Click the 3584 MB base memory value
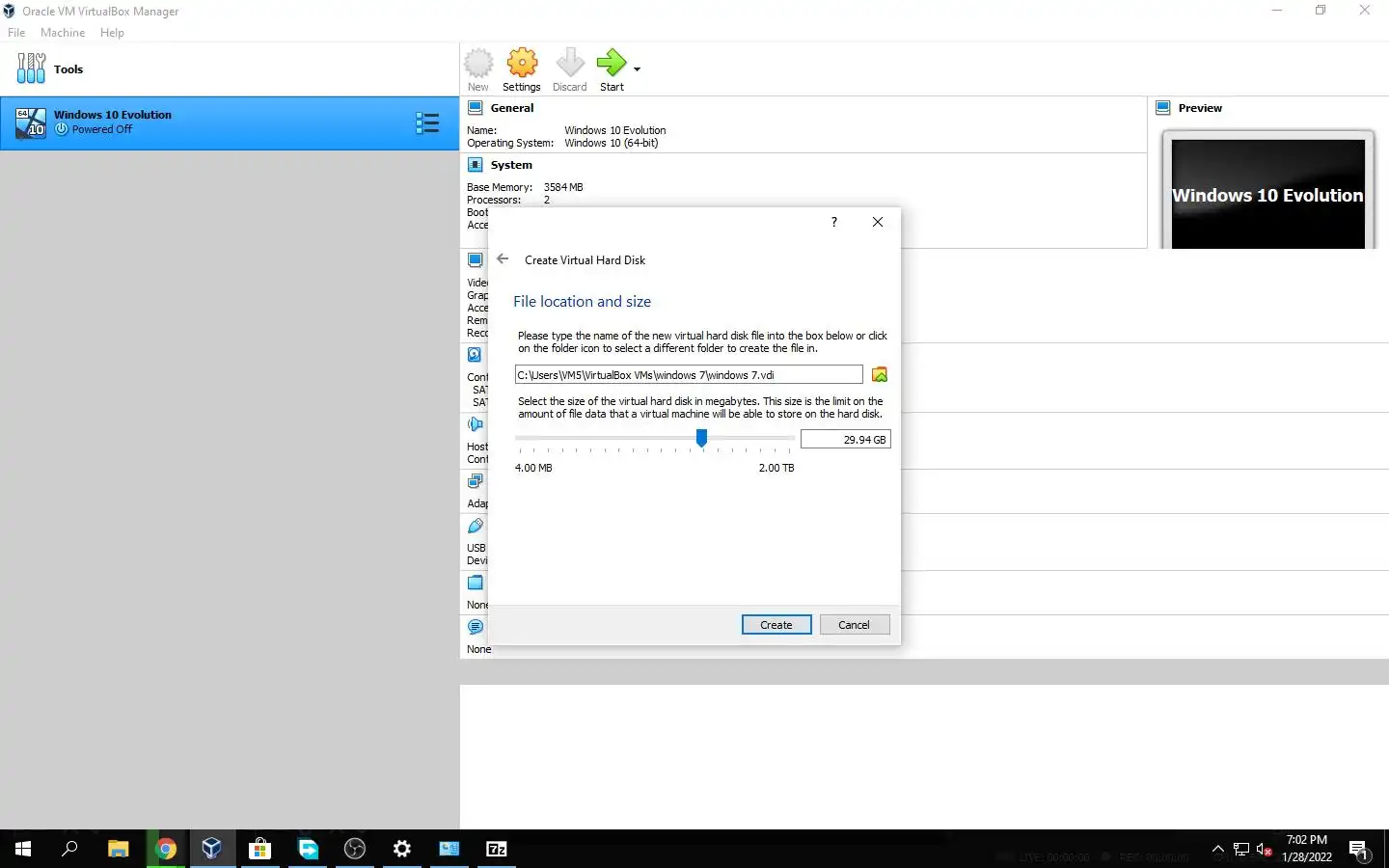Screen dimensions: 1389x868 [563, 187]
